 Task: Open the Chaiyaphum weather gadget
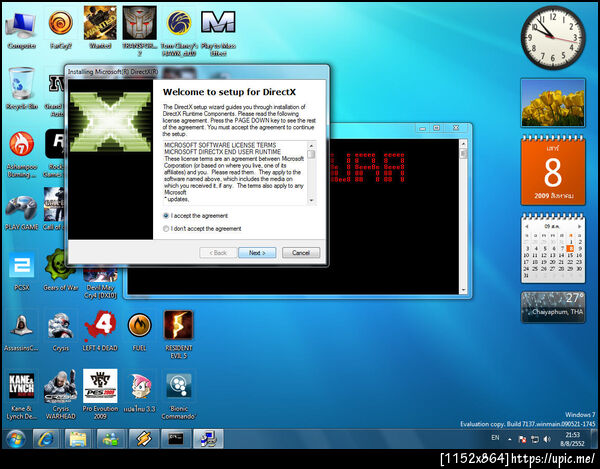pos(553,307)
